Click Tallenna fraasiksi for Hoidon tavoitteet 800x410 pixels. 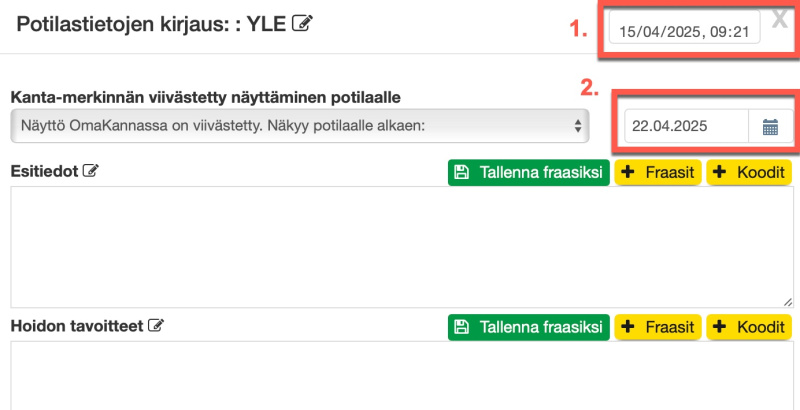[x=528, y=327]
